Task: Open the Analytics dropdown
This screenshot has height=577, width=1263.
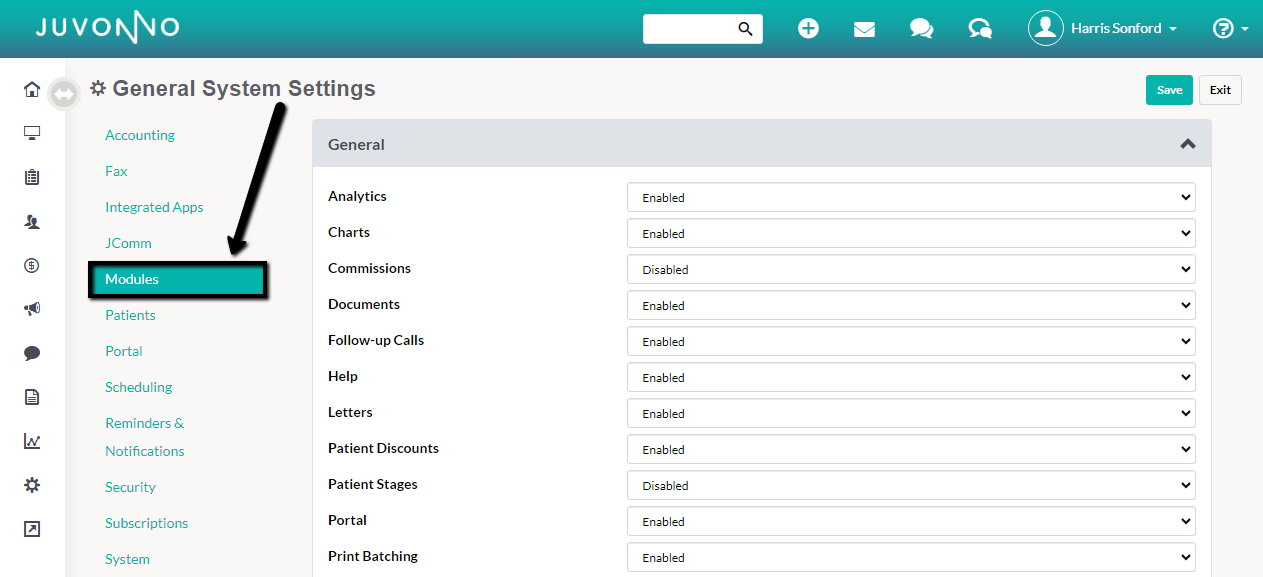Action: point(911,197)
